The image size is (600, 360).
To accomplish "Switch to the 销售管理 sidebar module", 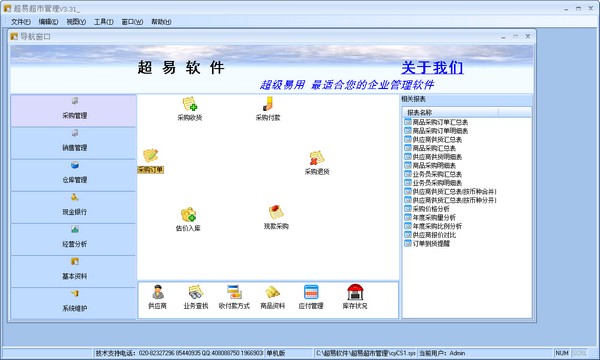I will (x=73, y=143).
